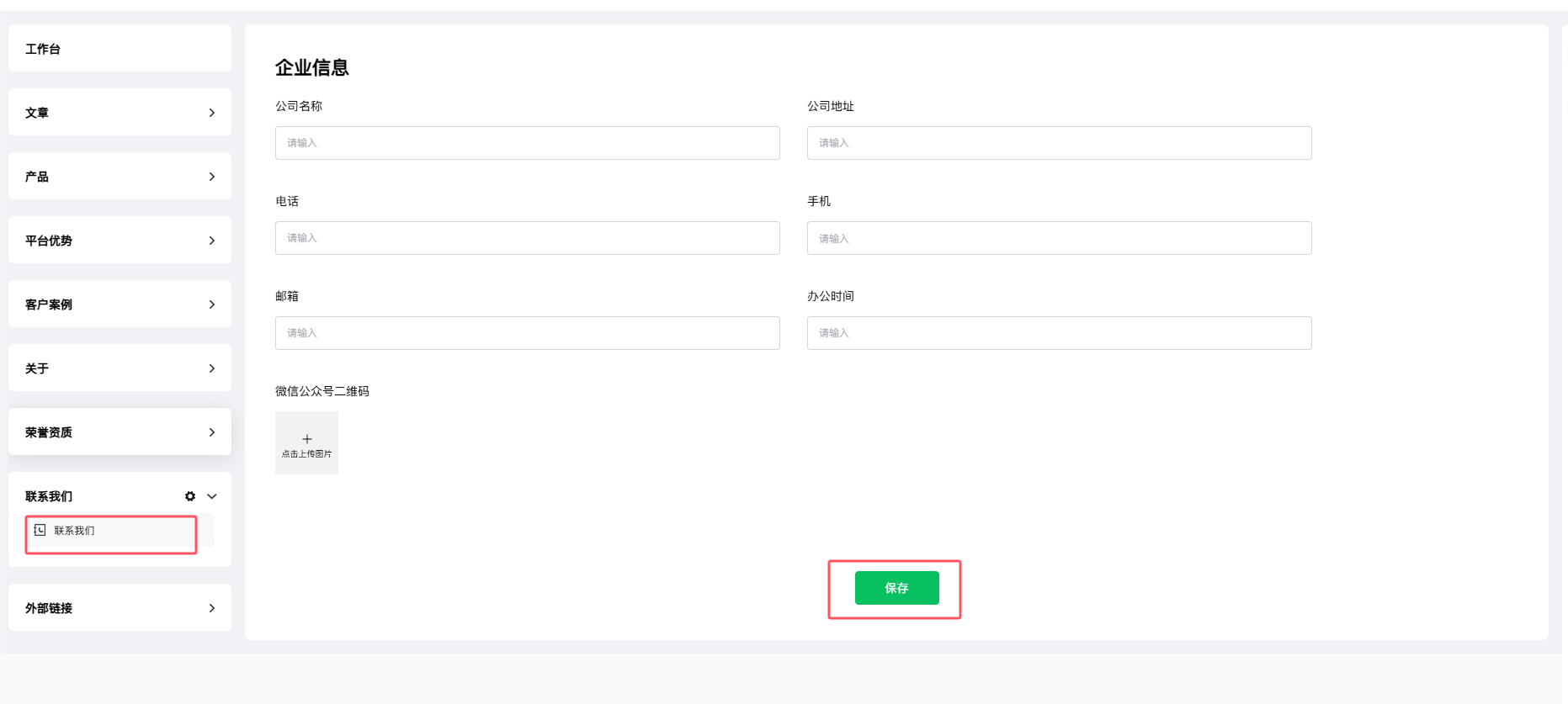Click the 公司名称 input field

pyautogui.click(x=528, y=143)
